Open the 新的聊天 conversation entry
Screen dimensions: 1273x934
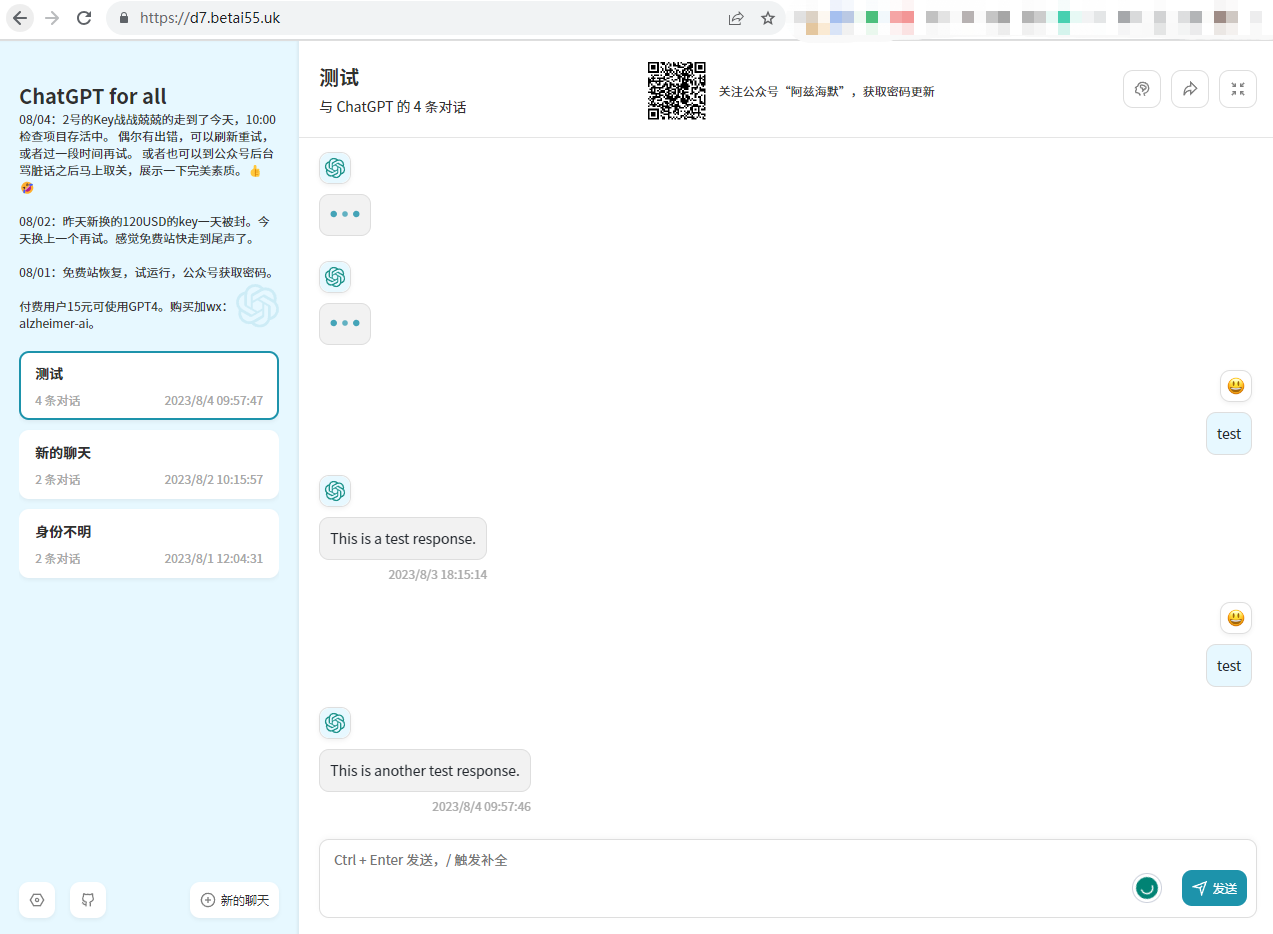pos(148,465)
